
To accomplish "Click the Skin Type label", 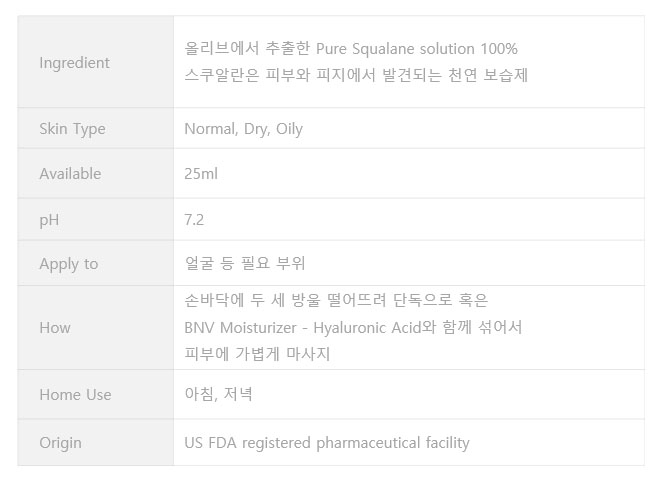I will tap(72, 129).
